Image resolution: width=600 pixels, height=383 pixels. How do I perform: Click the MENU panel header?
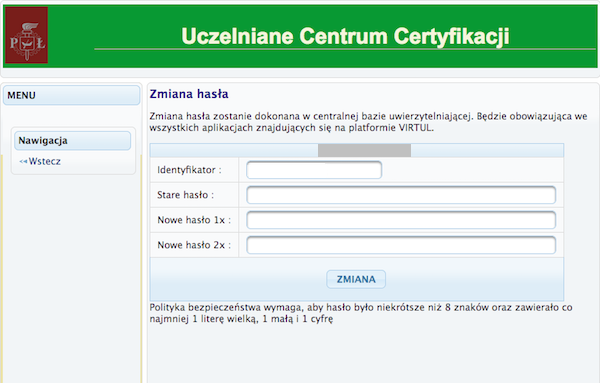coord(72,95)
